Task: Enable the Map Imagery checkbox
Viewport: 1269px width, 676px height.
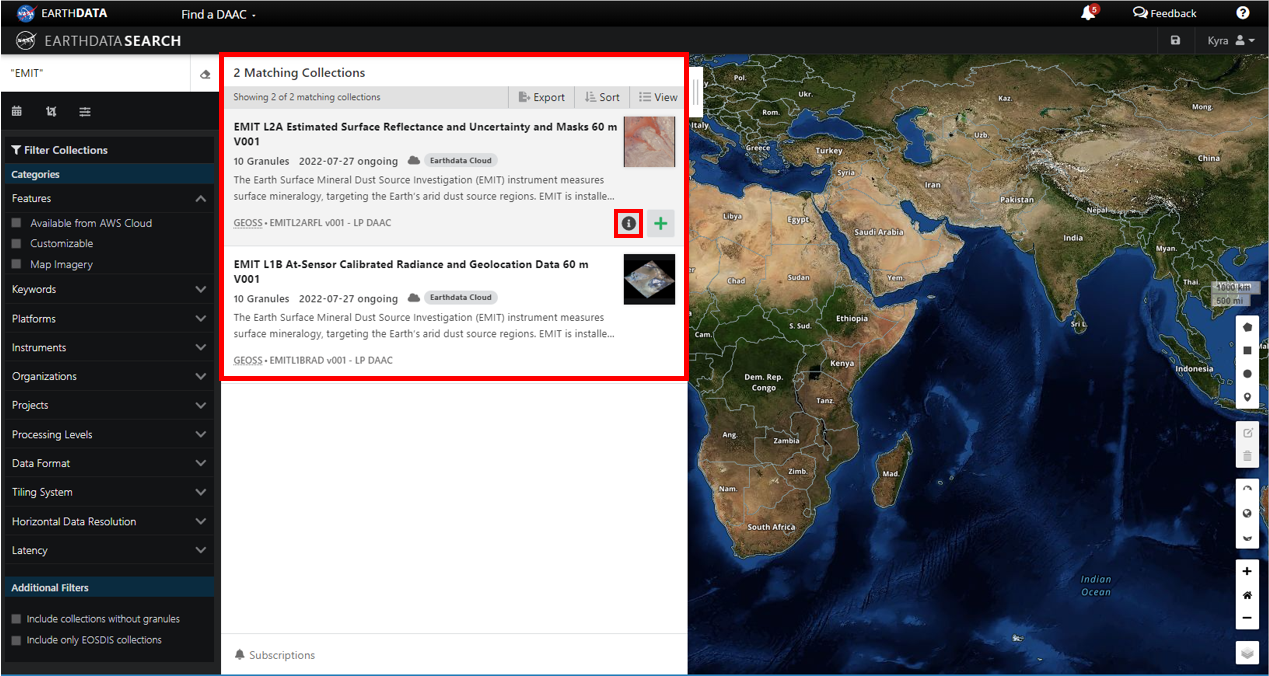Action: pos(16,265)
